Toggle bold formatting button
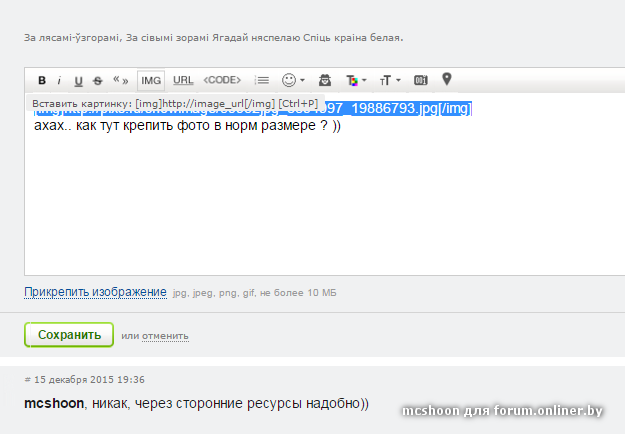Image resolution: width=625 pixels, height=434 pixels. 42,81
